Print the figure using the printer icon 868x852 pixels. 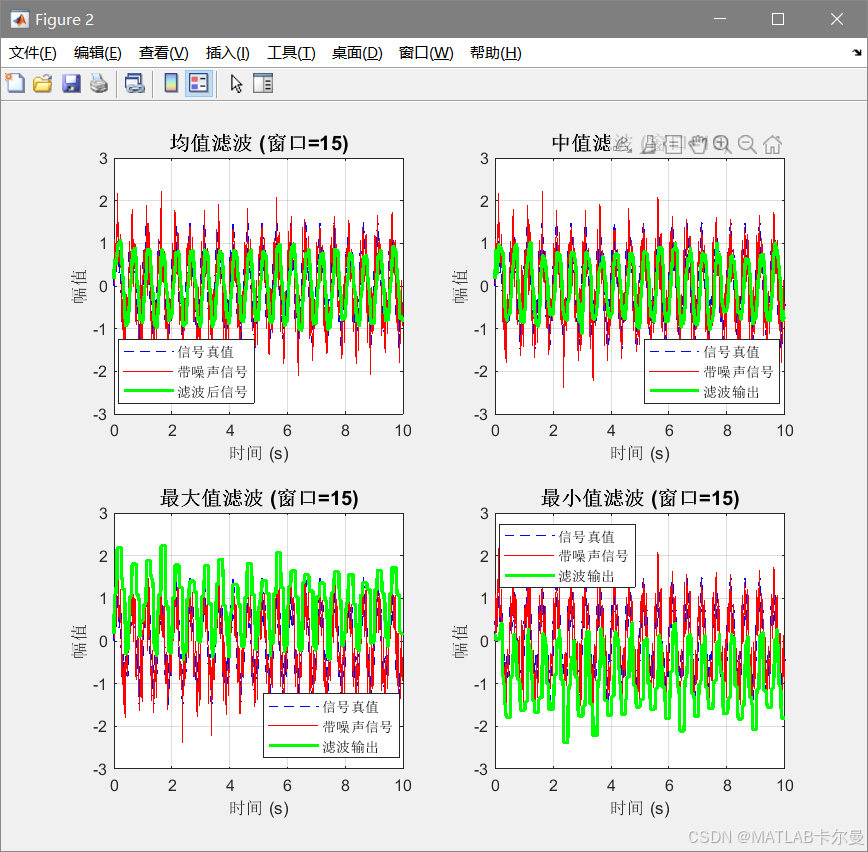pos(99,84)
